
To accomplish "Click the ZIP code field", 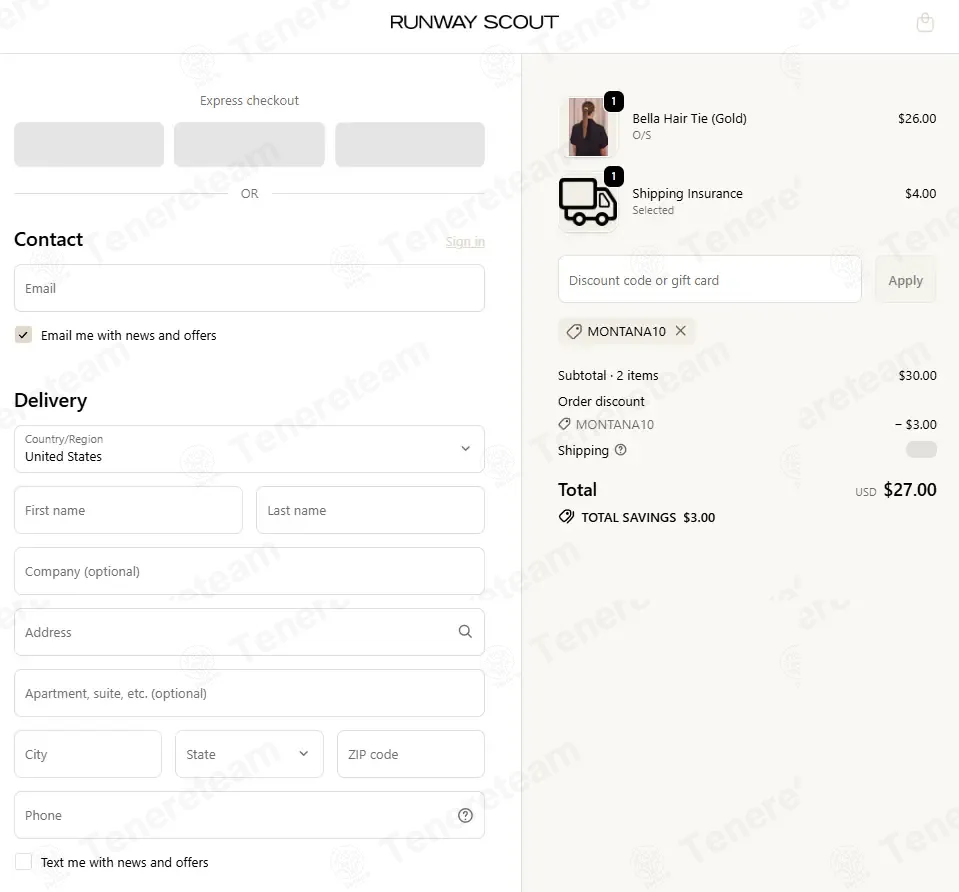I will pos(410,754).
